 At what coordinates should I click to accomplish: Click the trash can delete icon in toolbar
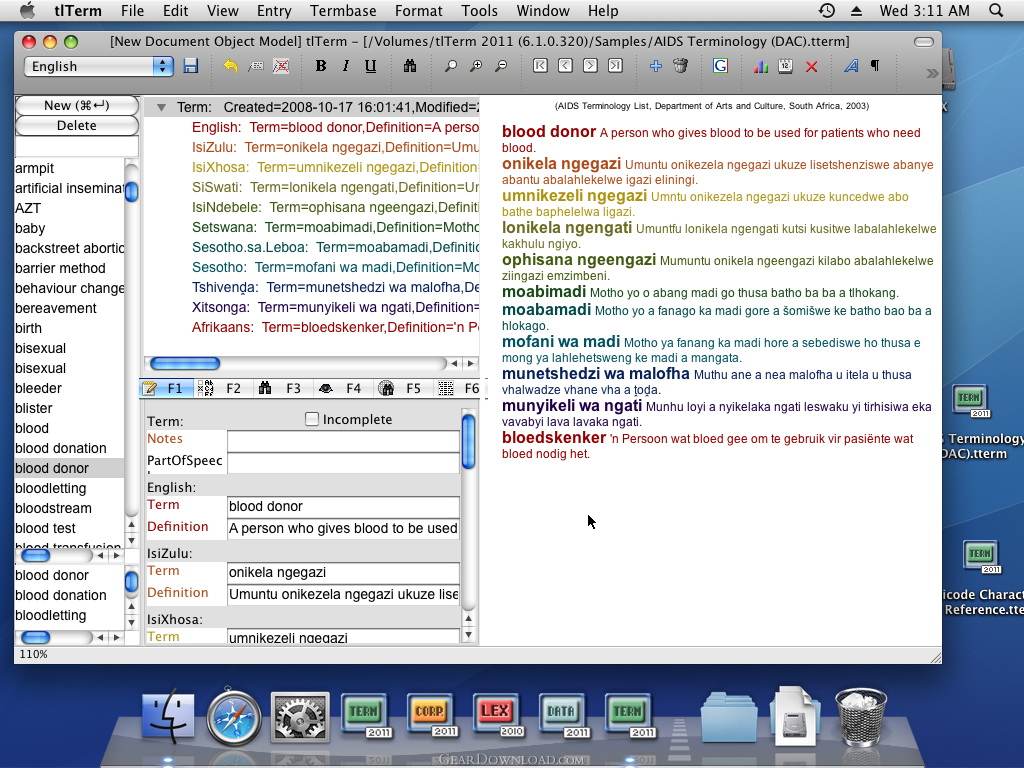coord(680,66)
